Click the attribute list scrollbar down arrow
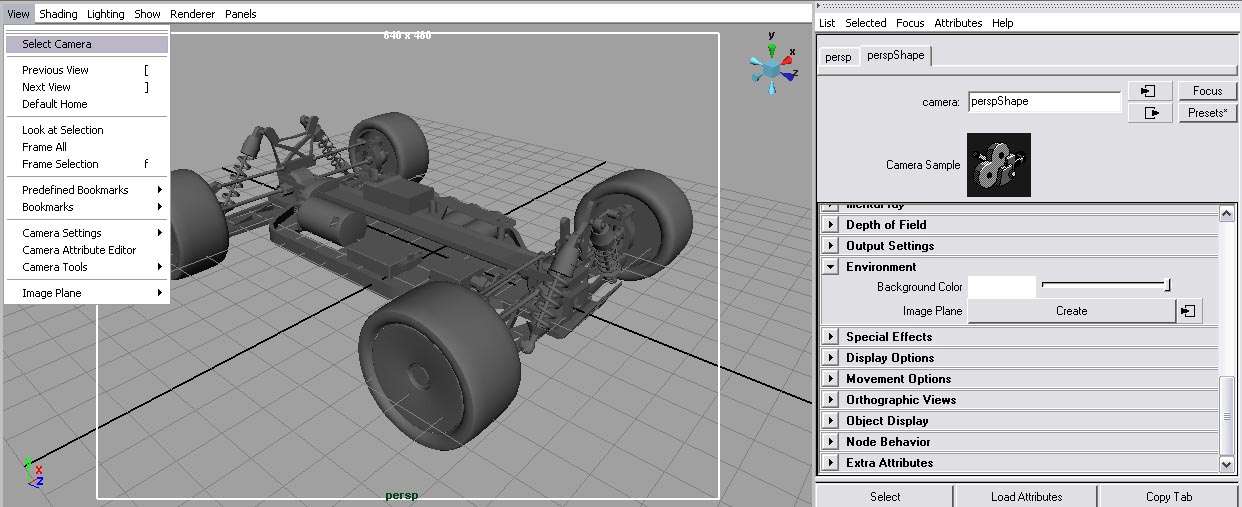 (1228, 464)
